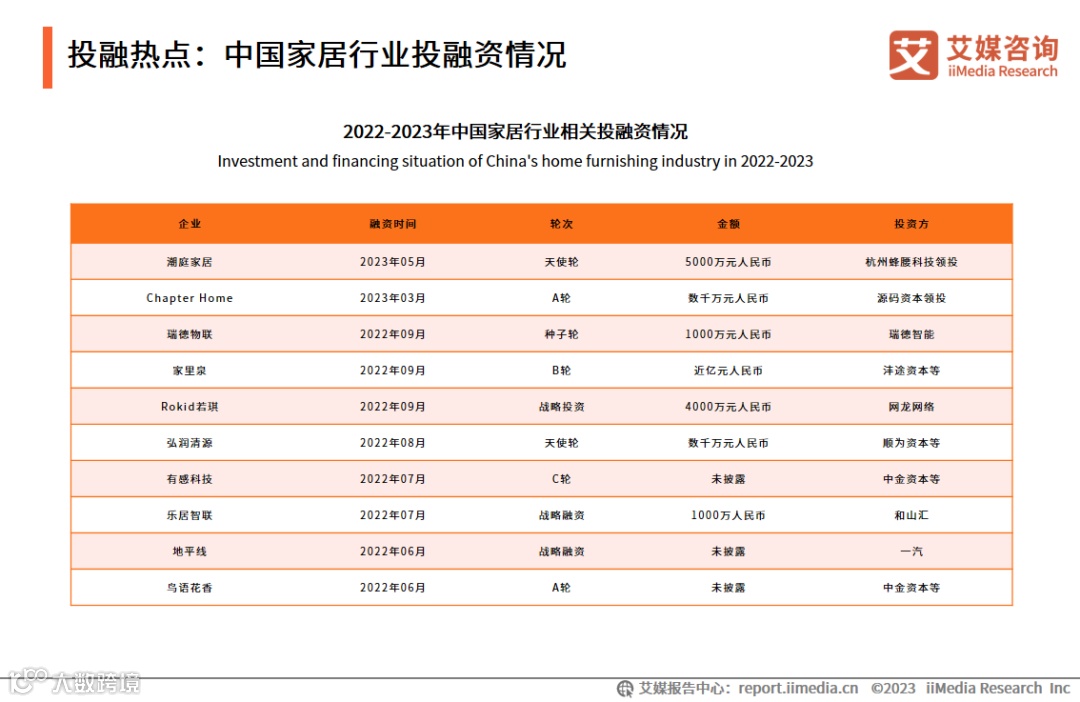Select the 家里泉 company cell
This screenshot has height=702, width=1080.
pyautogui.click(x=189, y=371)
